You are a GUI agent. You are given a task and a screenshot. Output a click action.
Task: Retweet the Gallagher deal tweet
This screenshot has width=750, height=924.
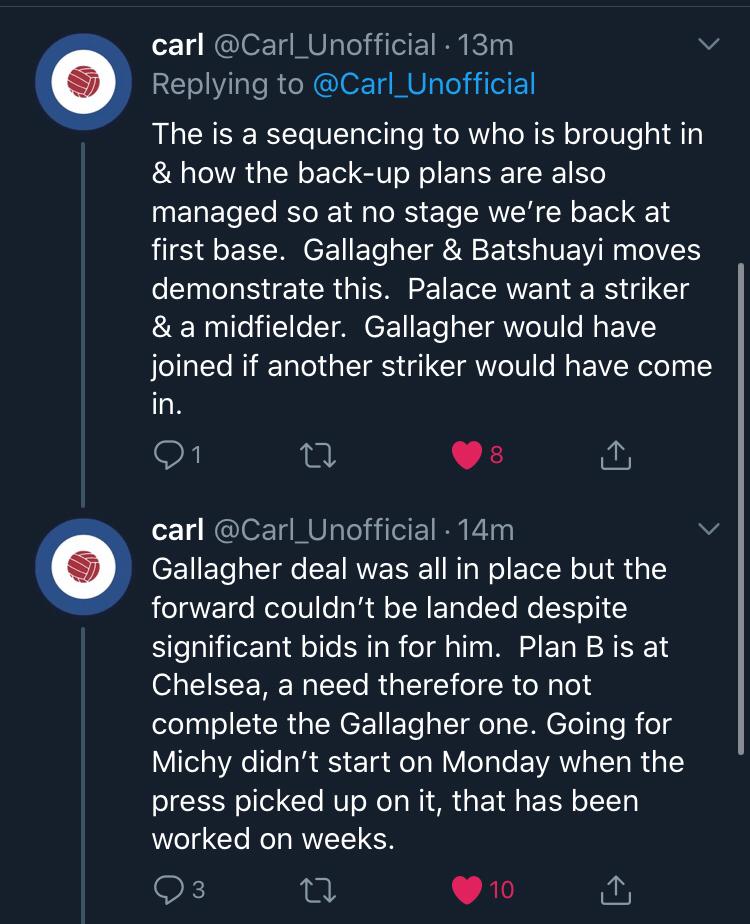[318, 888]
